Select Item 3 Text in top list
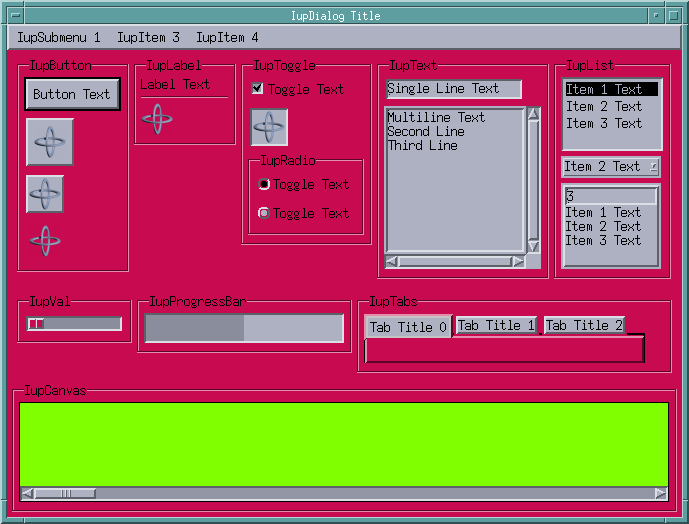689x524 pixels. [x=612, y=124]
